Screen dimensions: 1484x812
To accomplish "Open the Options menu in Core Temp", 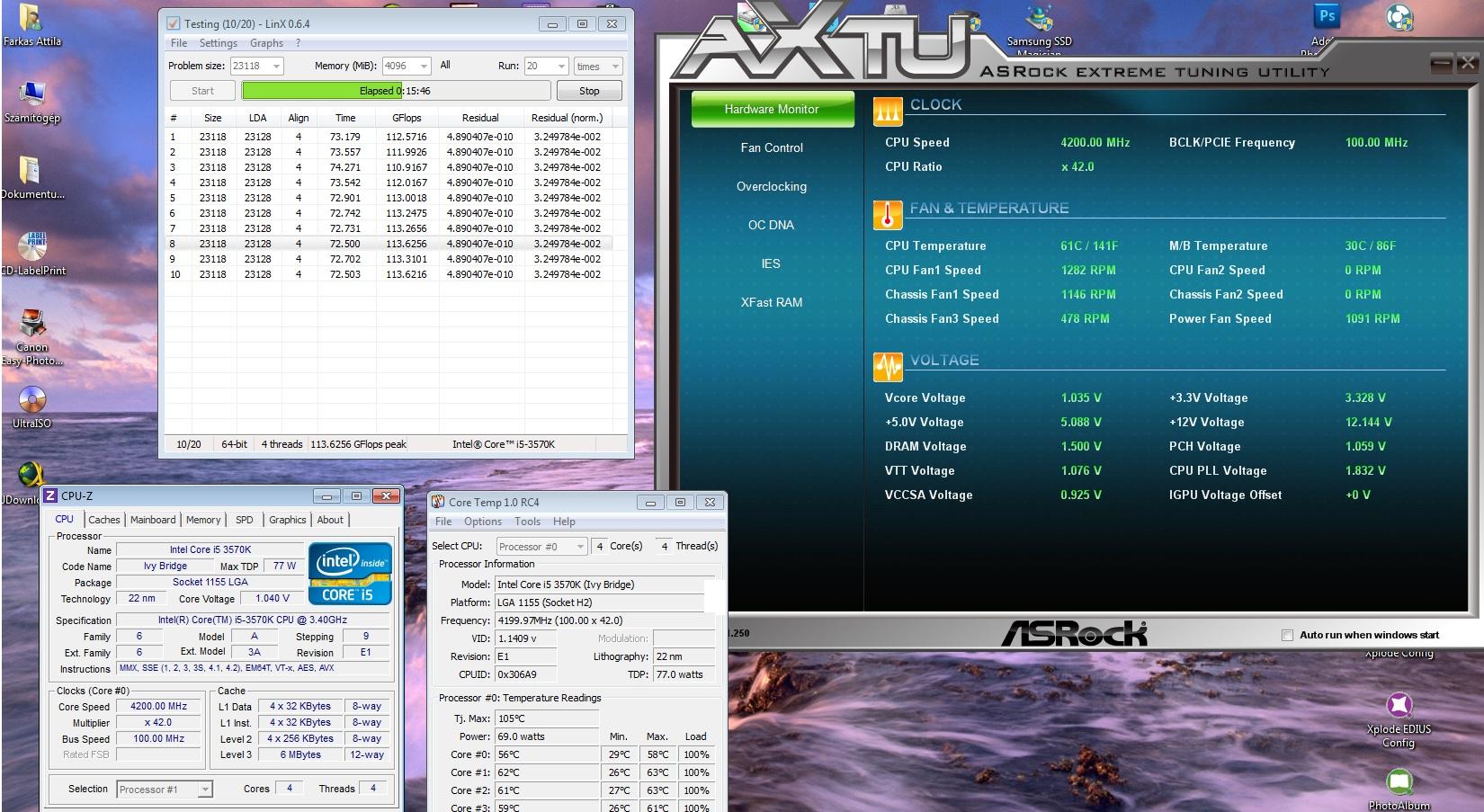I will 483,522.
